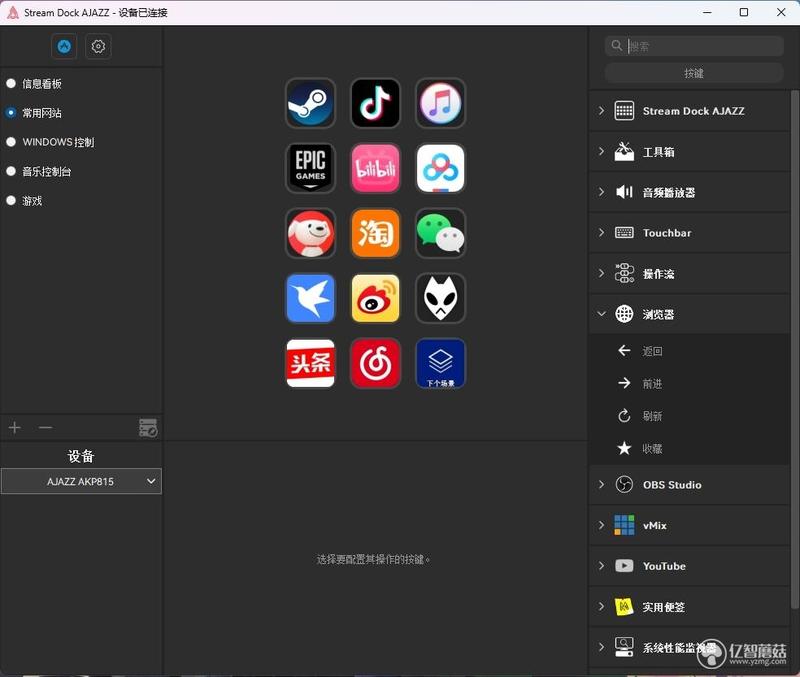Select the Baidu Netdisk key icon
Image resolution: width=800 pixels, height=677 pixels.
tap(441, 168)
